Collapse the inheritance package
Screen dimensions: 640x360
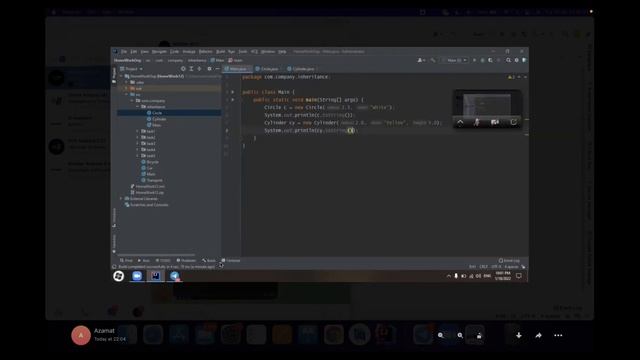[x=138, y=107]
